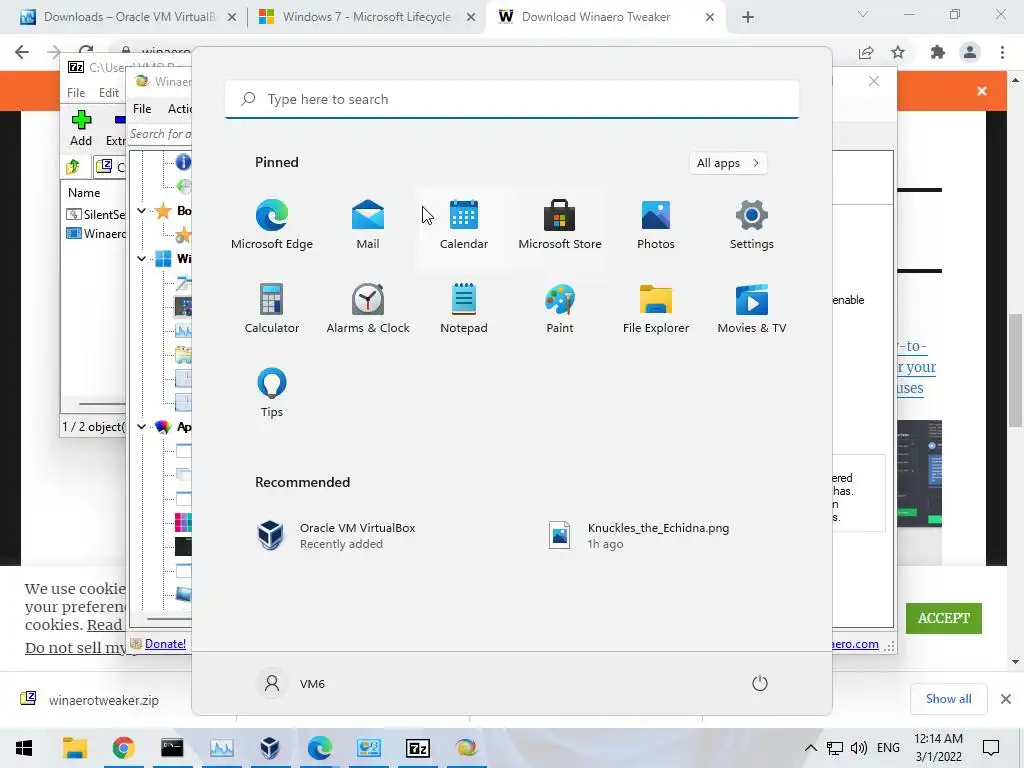
Task: Close the Chrome downloads bar
Action: coord(1006,699)
